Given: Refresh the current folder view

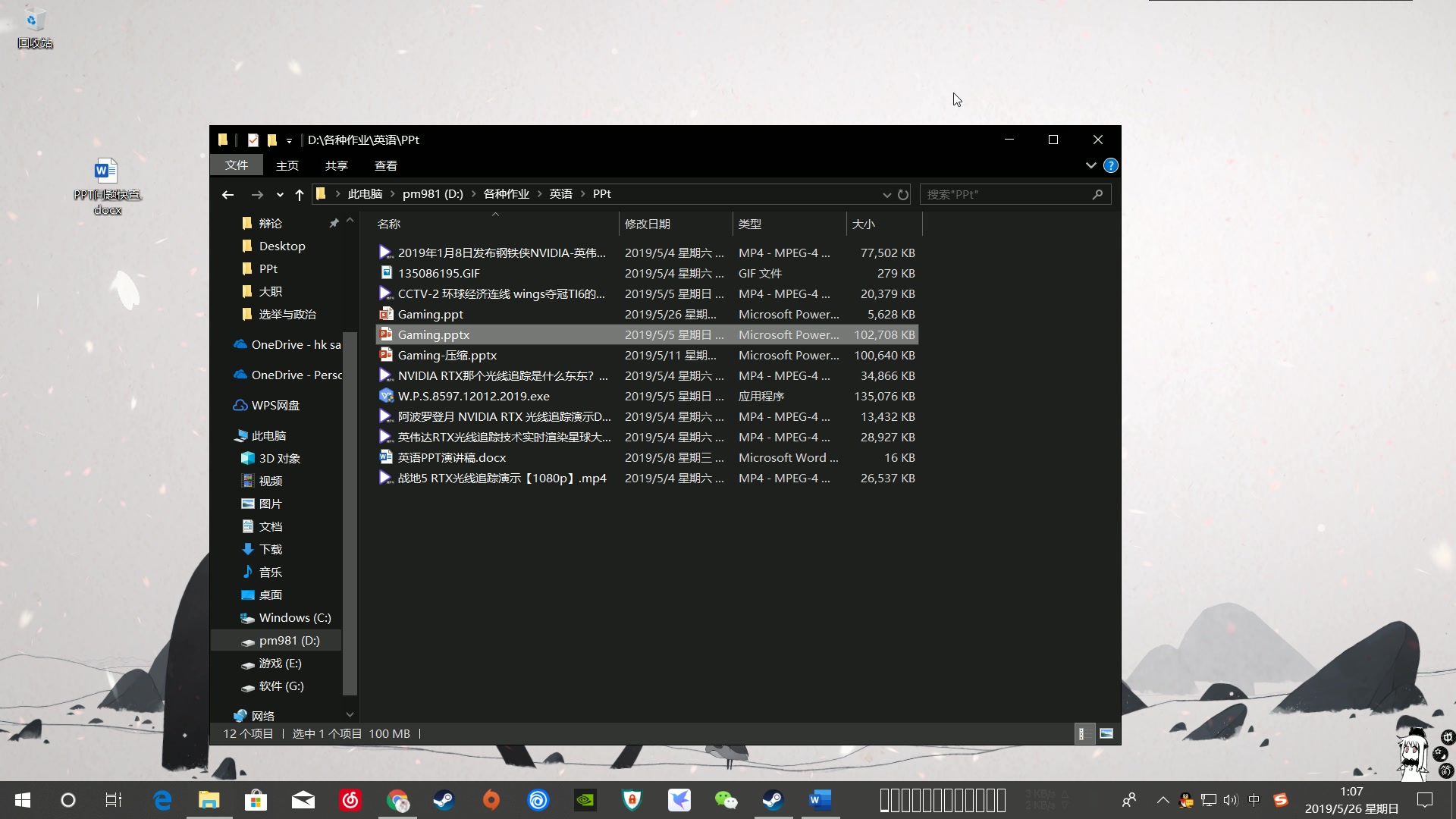Looking at the screenshot, I should (903, 195).
